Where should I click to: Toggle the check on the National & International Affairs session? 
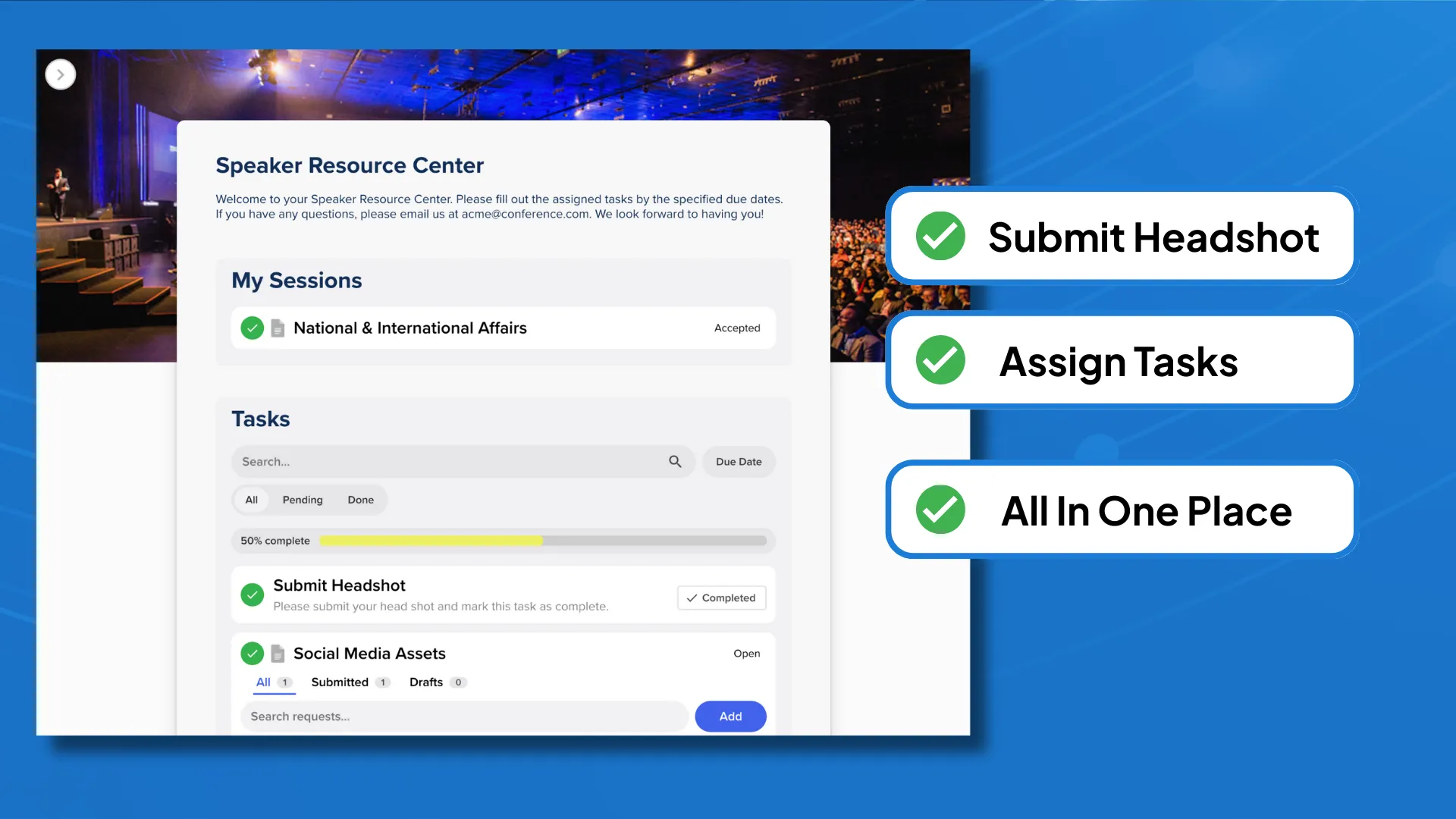252,328
